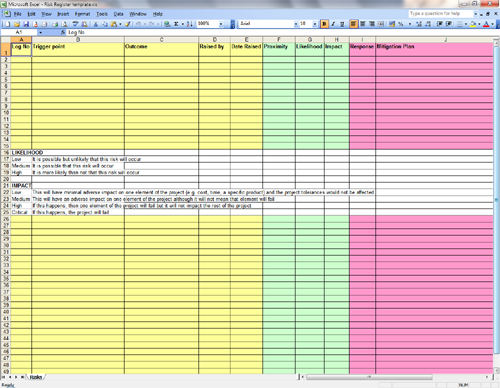Toggle Align Left
This screenshot has height=388, width=500.
(x=354, y=24)
